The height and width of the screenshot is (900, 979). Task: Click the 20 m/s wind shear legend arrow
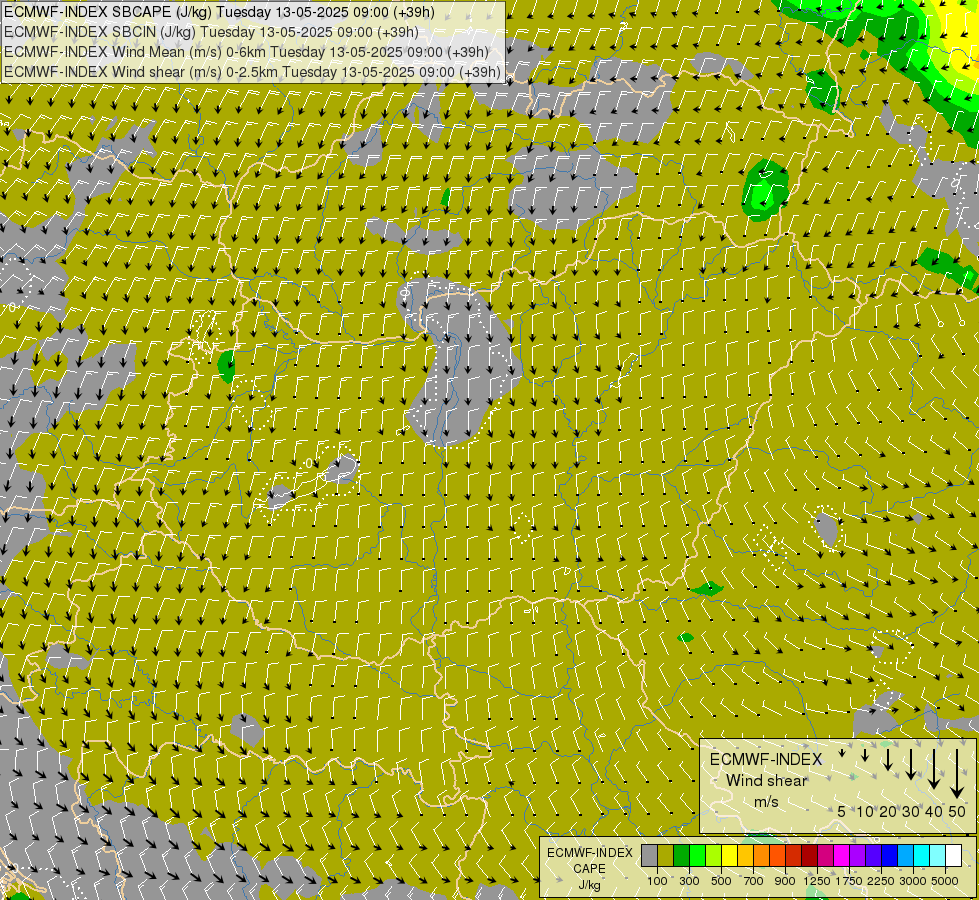(x=888, y=759)
